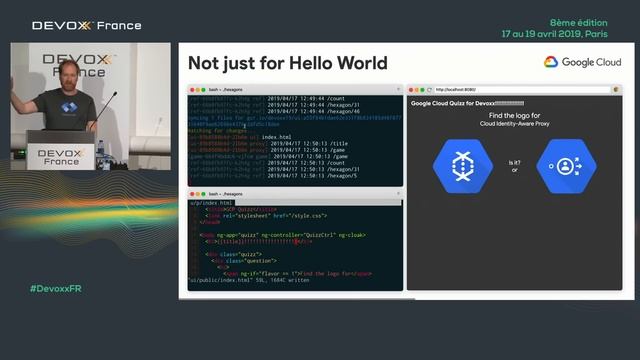The image size is (640, 360).
Task: Click the div class="quizz" line in vim
Action: [233, 254]
